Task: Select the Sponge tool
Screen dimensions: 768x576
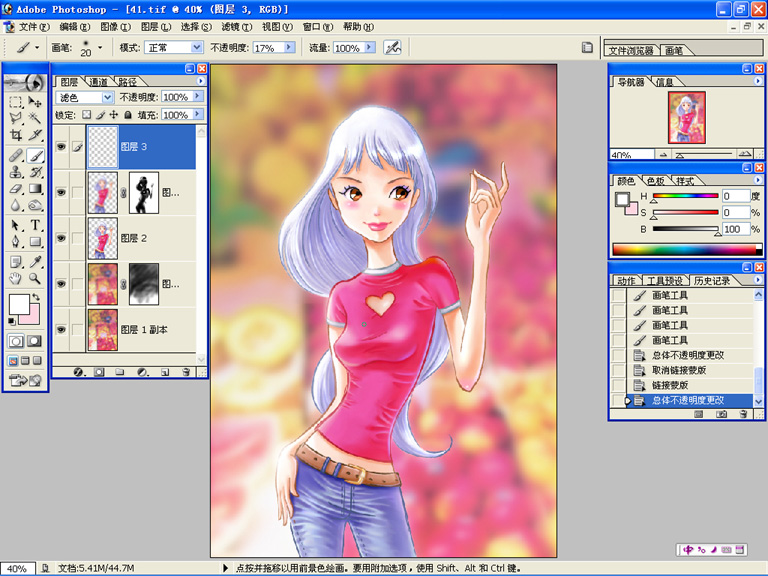Action: point(35,205)
